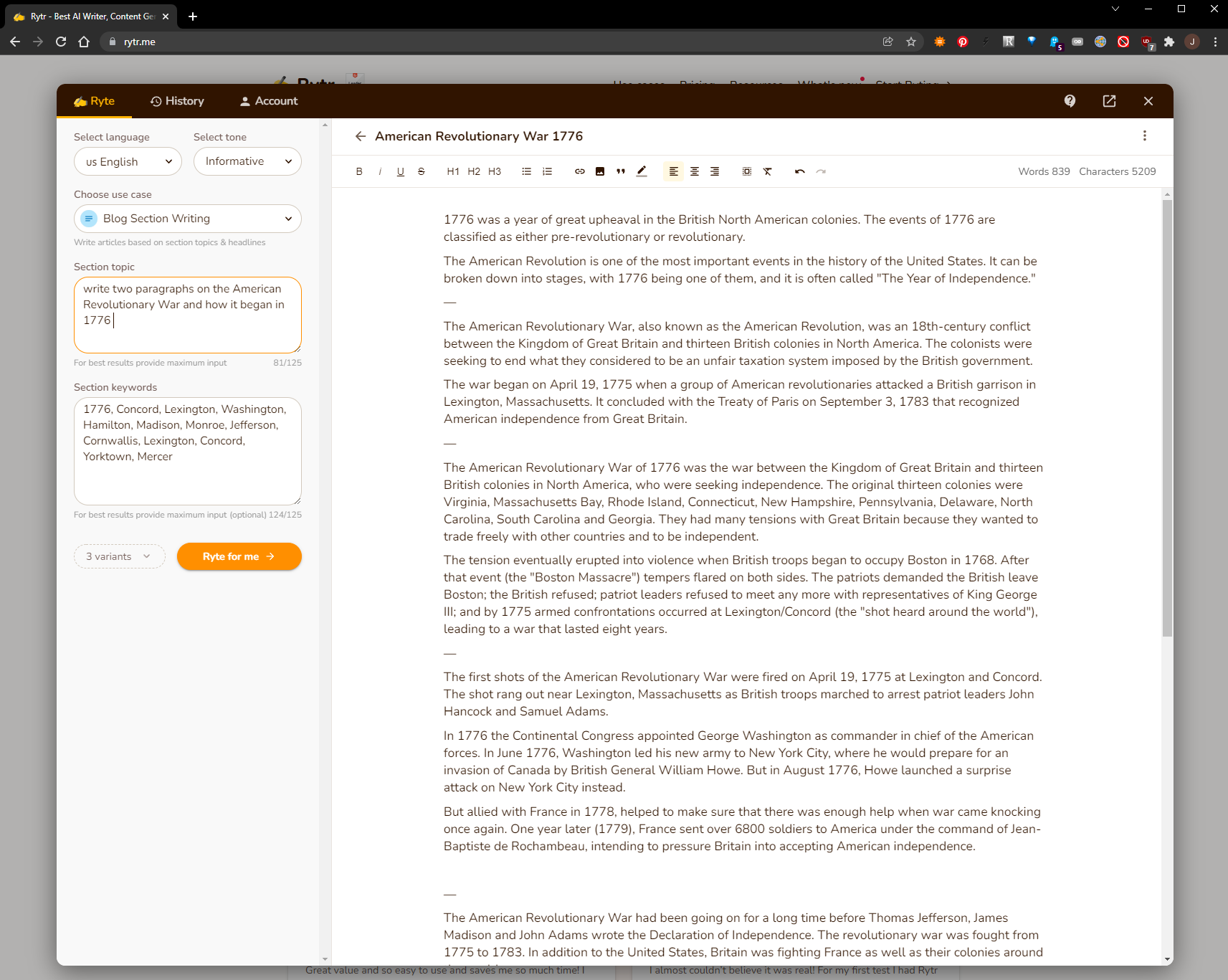Click the American Revolutionary War 1776 title

(x=479, y=136)
